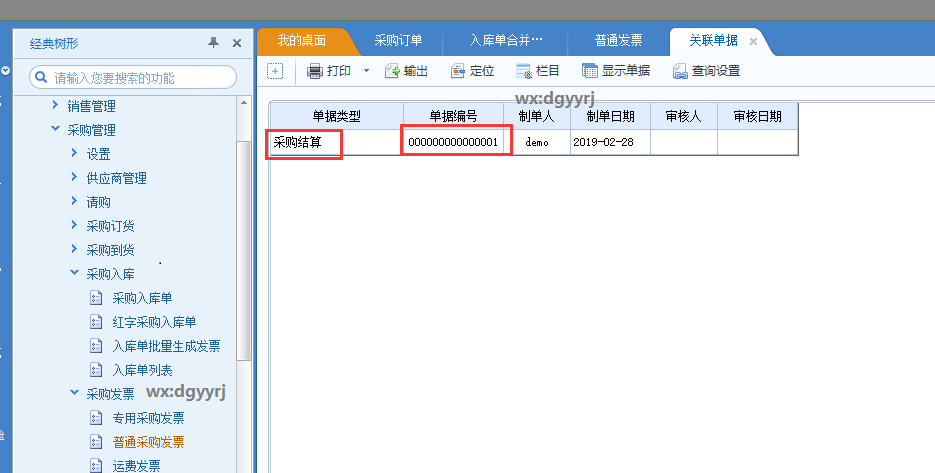Click the 2019-02-28 date cell
Image resolution: width=935 pixels, height=473 pixels.
(x=610, y=143)
